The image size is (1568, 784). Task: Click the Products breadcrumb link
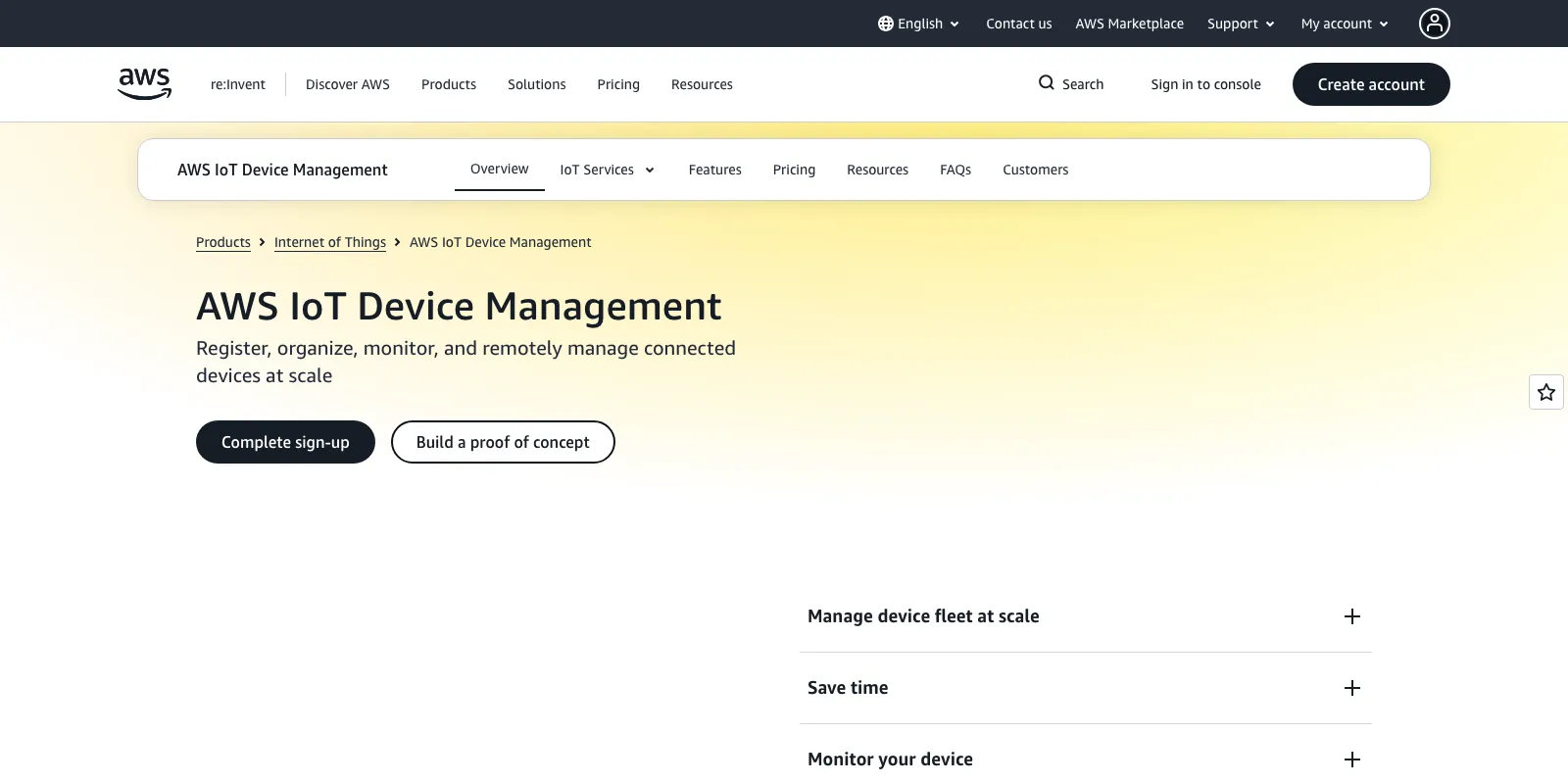(x=223, y=242)
